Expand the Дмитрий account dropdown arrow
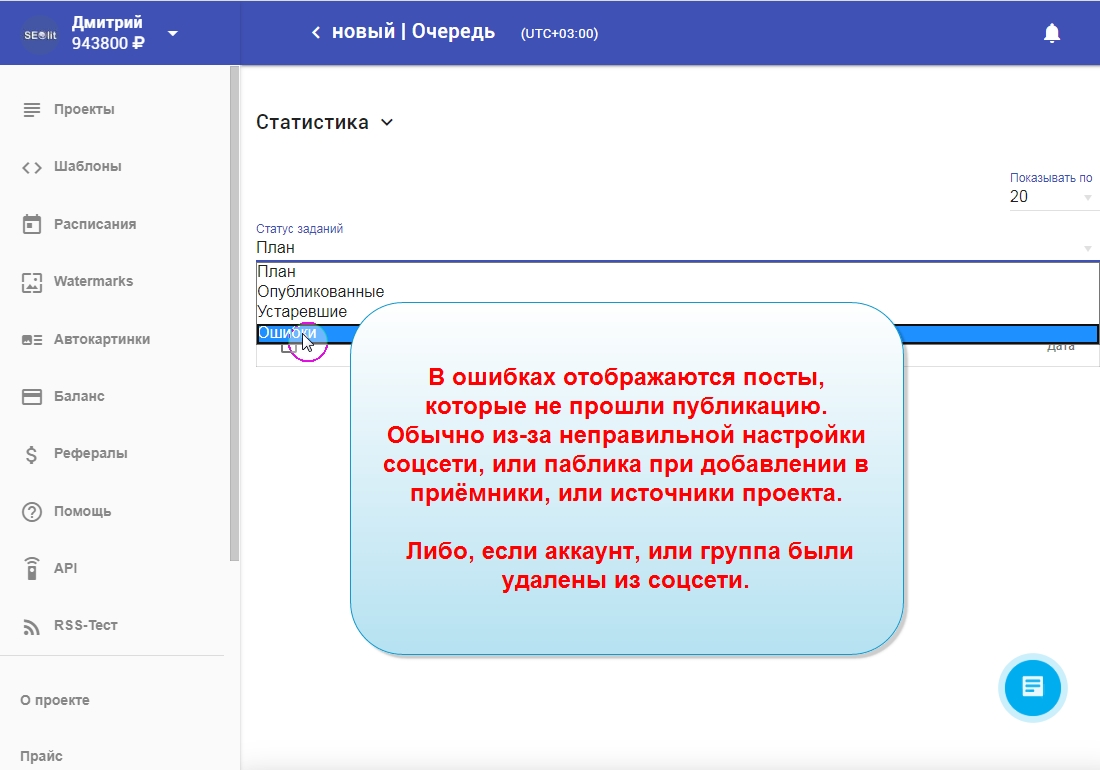This screenshot has width=1100, height=770. pos(173,33)
